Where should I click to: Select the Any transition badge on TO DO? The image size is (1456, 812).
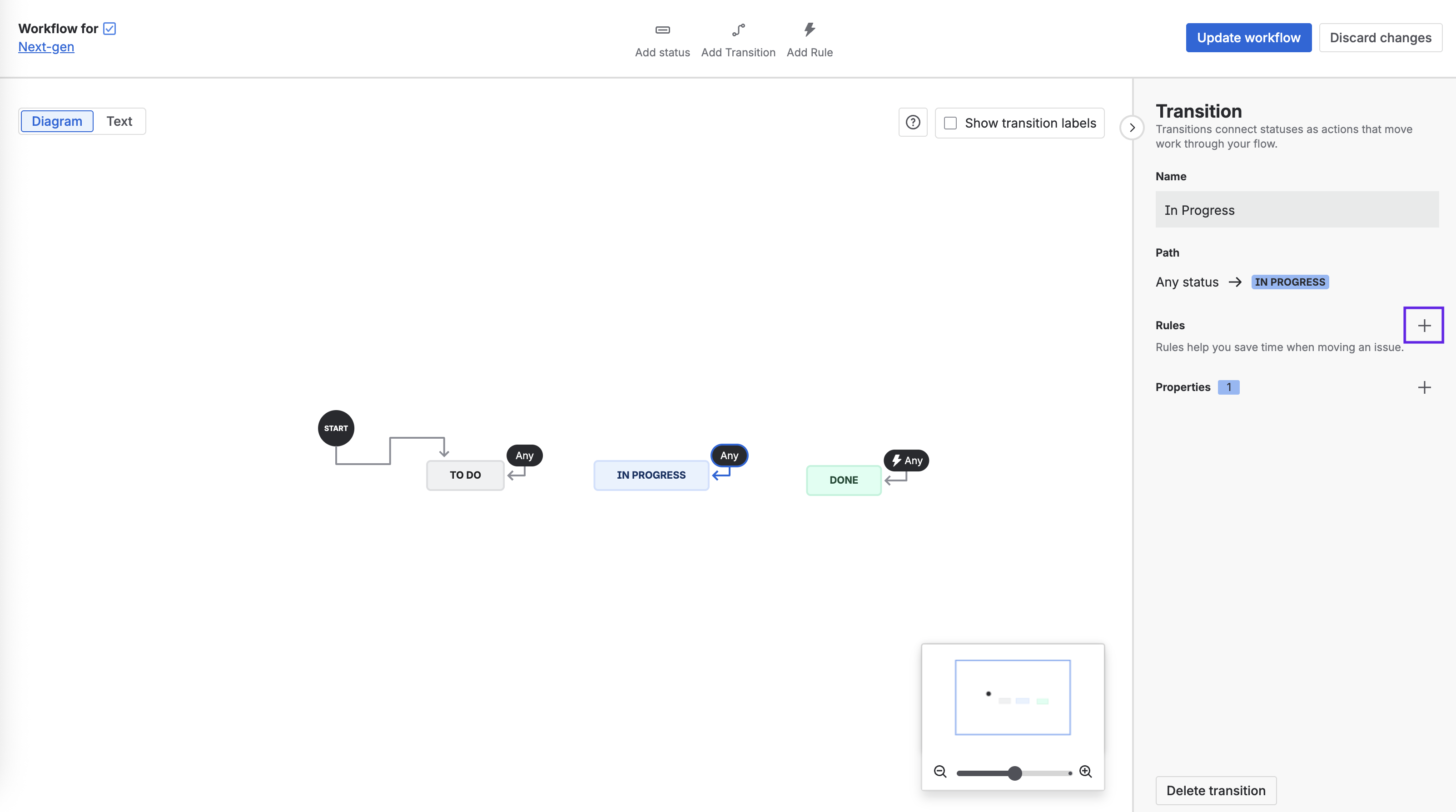coord(524,456)
